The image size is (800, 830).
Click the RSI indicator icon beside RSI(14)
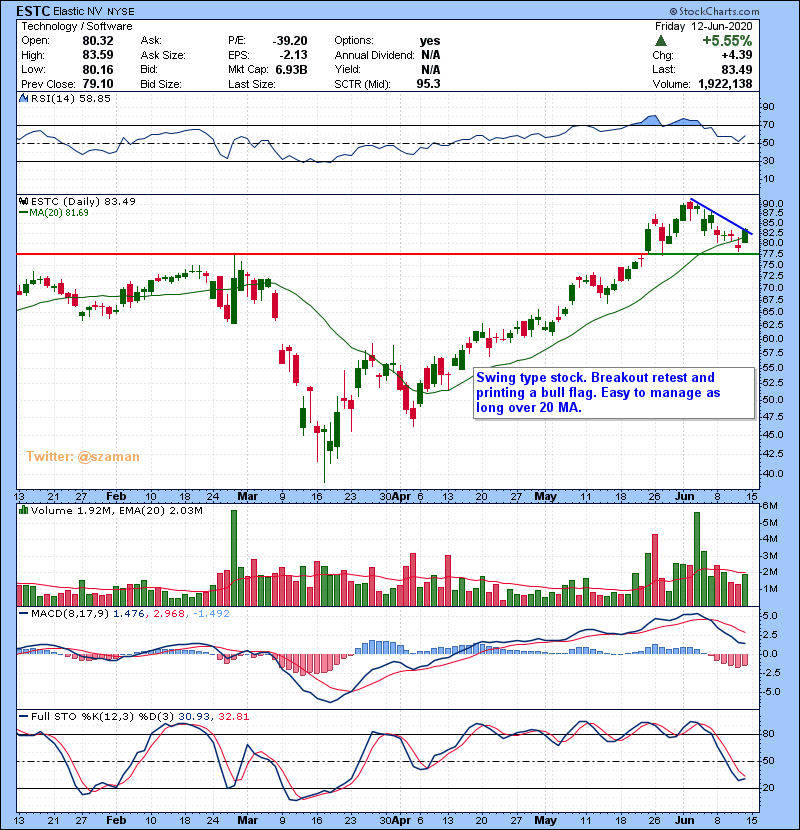[x=23, y=98]
